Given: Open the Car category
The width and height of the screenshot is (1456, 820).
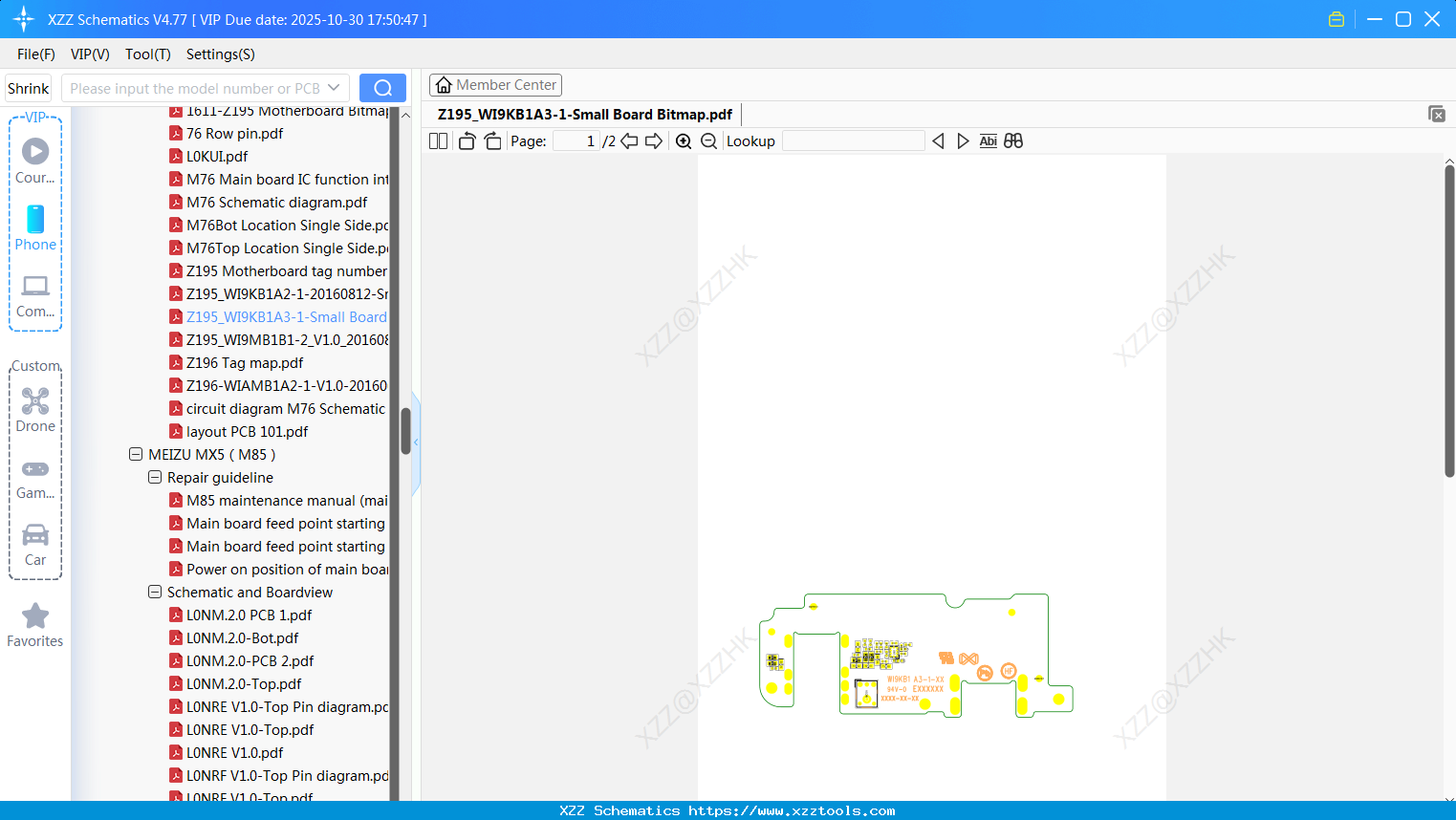Looking at the screenshot, I should pos(35,545).
